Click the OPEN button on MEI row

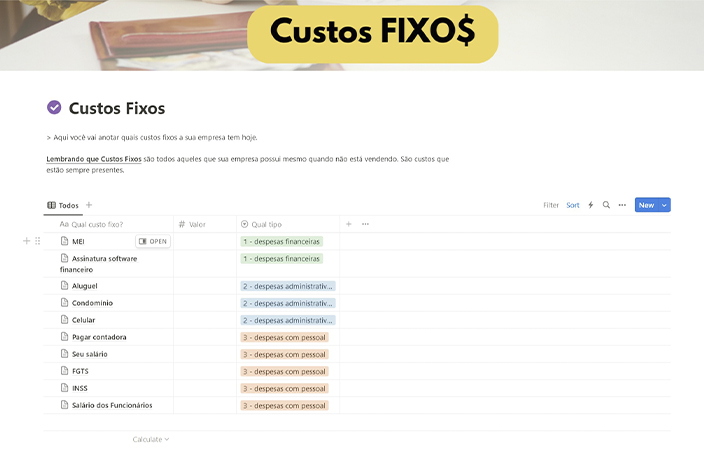click(153, 241)
